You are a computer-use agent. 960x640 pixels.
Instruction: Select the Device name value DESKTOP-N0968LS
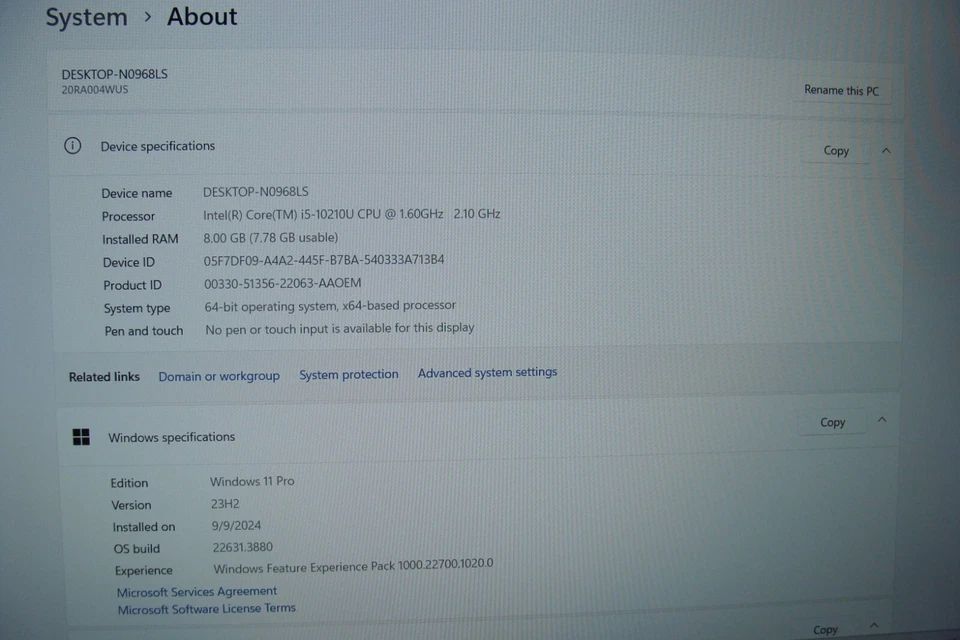click(x=255, y=192)
